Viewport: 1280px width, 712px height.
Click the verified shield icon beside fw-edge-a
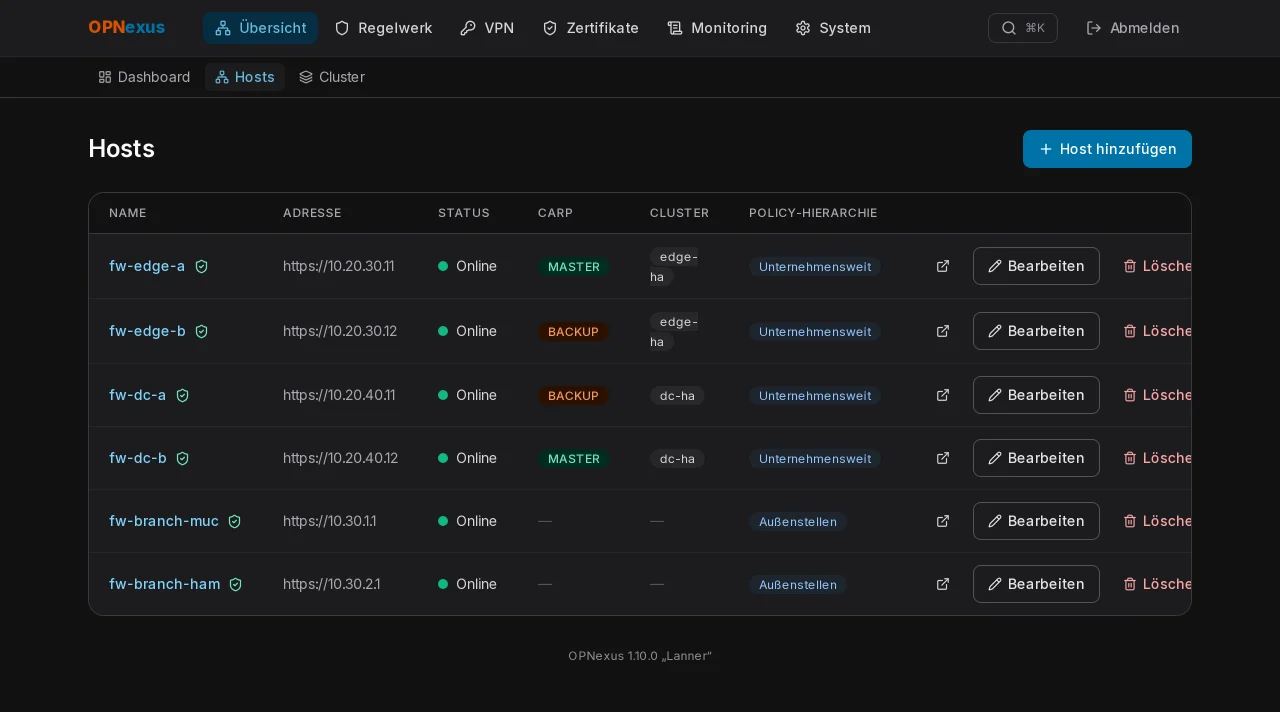pyautogui.click(x=202, y=266)
